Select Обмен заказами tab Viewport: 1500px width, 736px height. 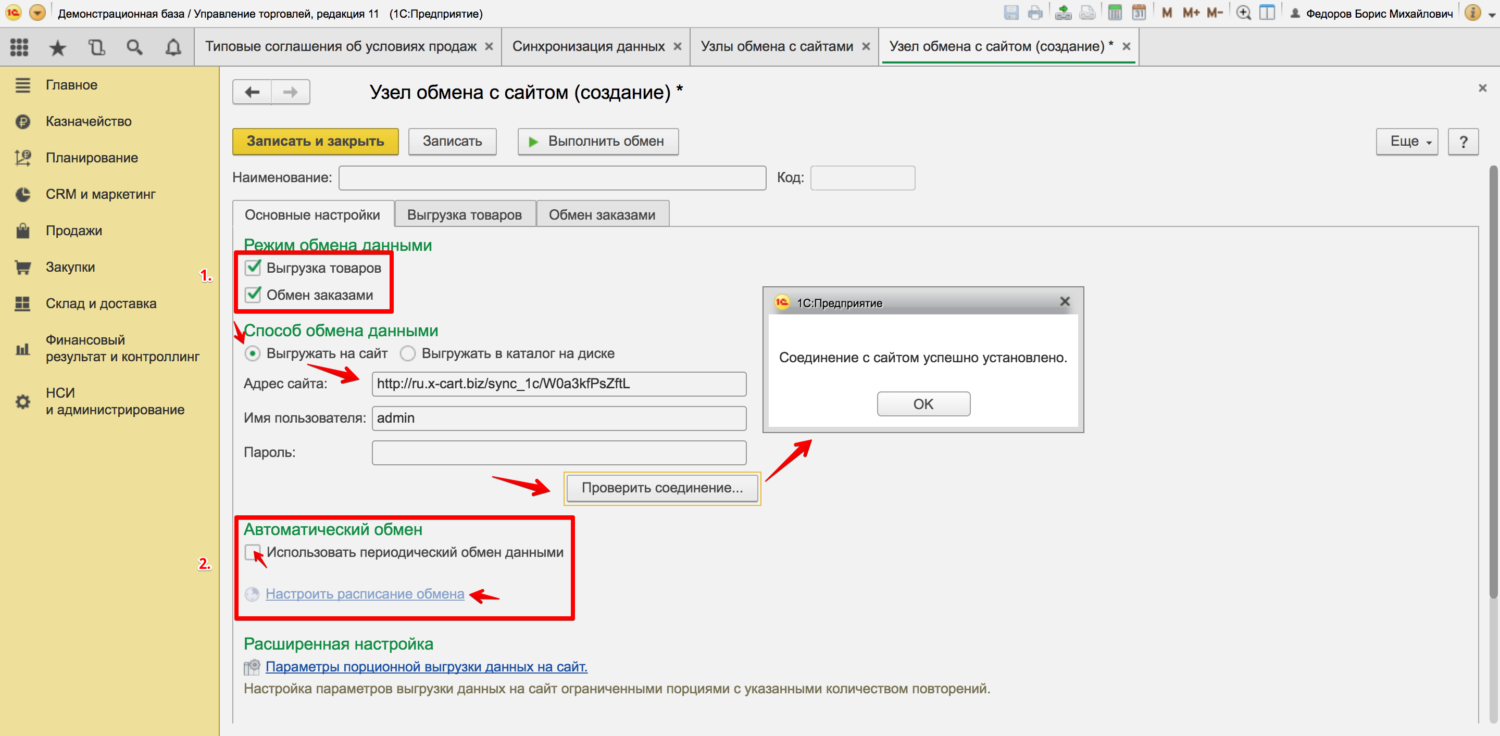coord(602,214)
